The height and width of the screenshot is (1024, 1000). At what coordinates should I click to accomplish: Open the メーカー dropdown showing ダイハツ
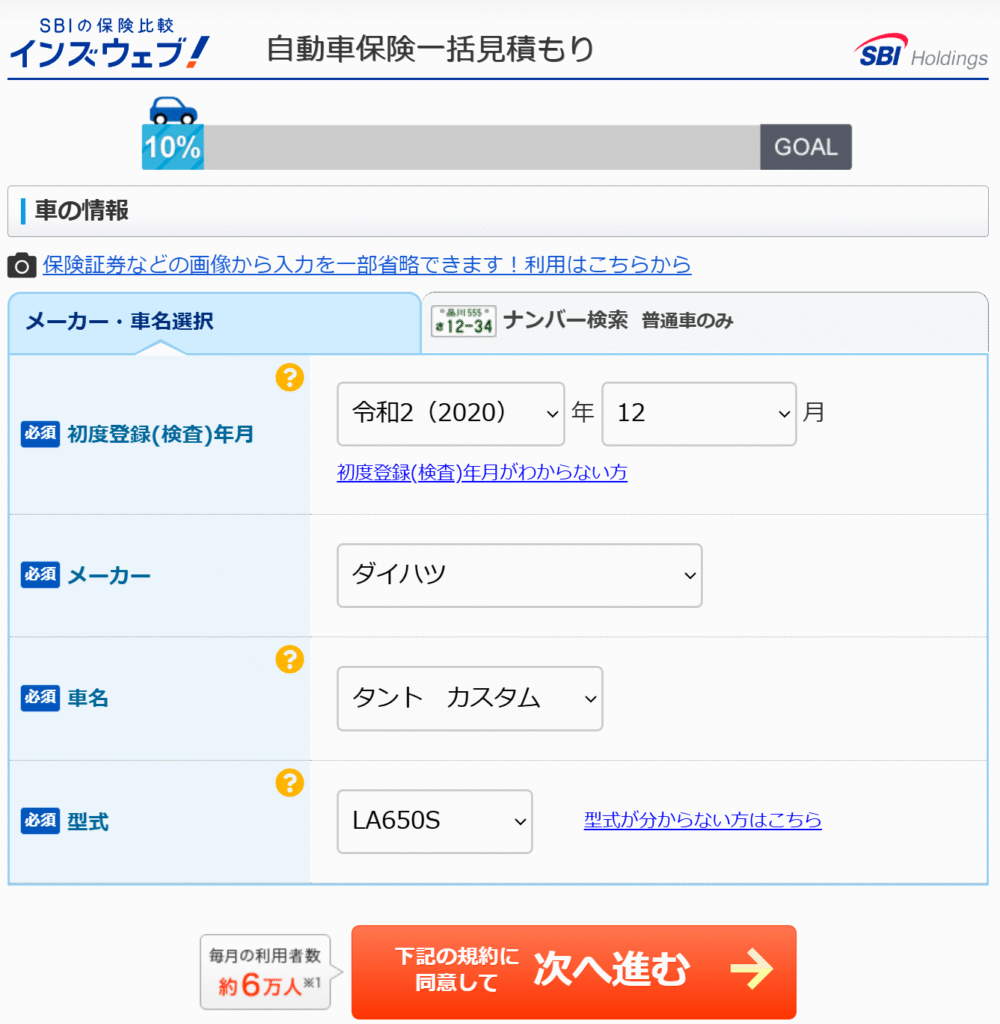519,575
